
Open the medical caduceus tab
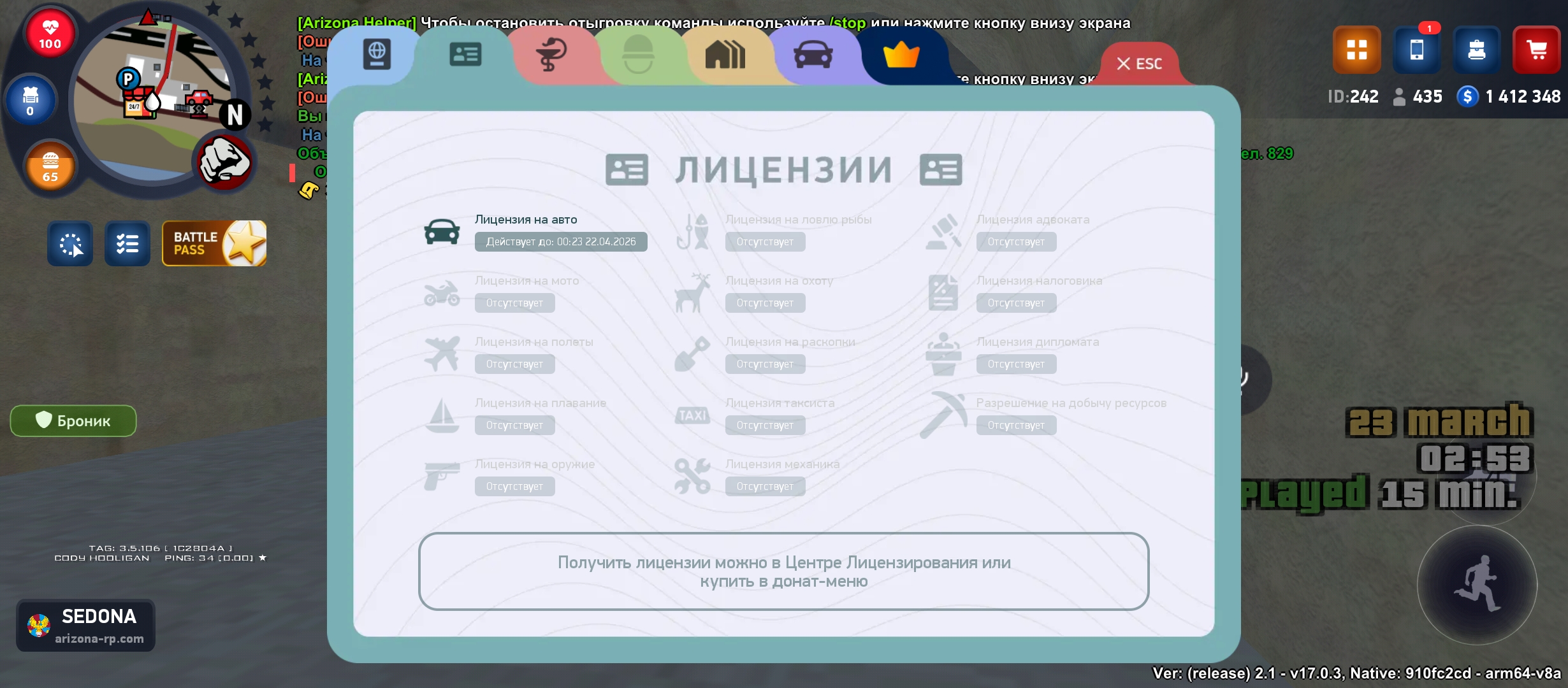pyautogui.click(x=551, y=55)
